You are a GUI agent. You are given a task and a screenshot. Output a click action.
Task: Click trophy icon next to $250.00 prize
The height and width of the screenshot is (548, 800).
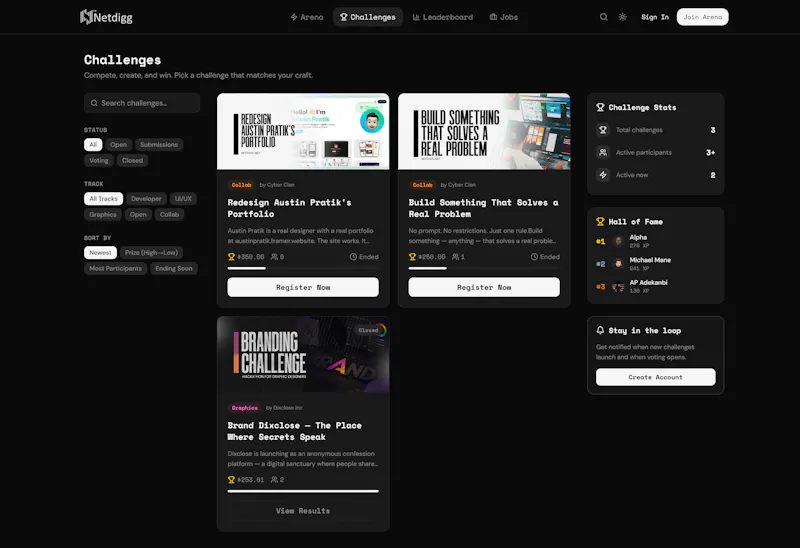tap(412, 257)
